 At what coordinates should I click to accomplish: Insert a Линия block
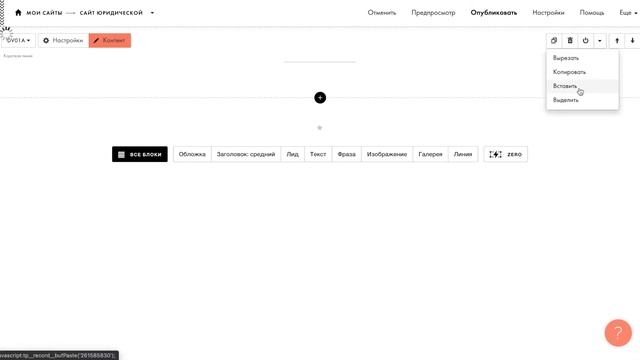463,154
